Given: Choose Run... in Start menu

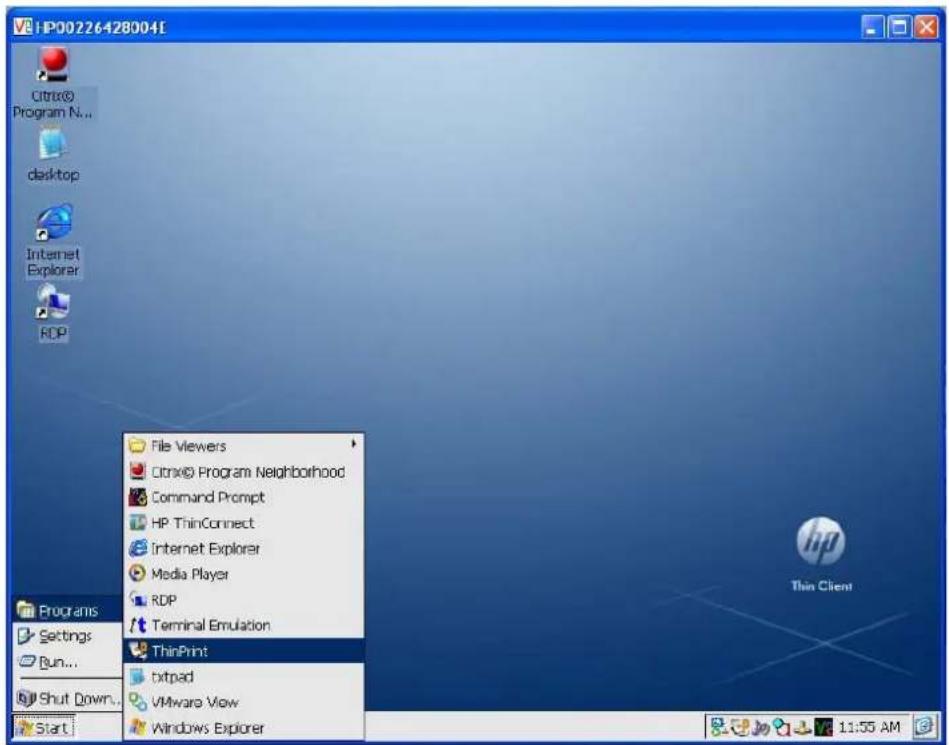Looking at the screenshot, I should pos(68,662).
